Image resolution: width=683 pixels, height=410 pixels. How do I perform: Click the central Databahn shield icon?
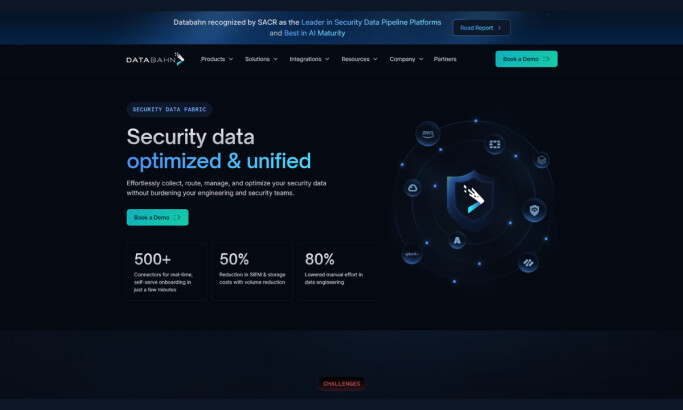[473, 200]
